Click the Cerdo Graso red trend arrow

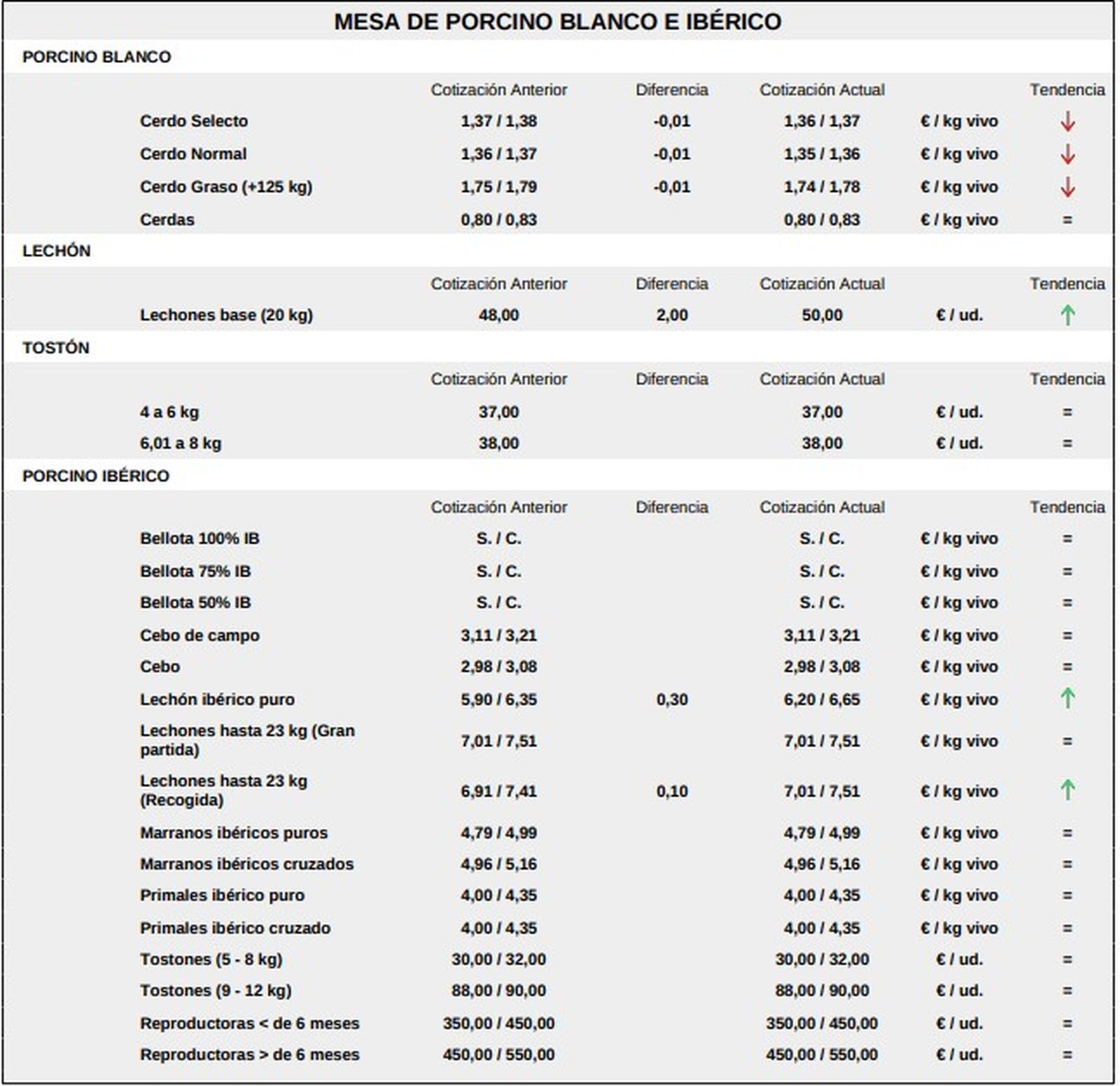tap(1067, 187)
